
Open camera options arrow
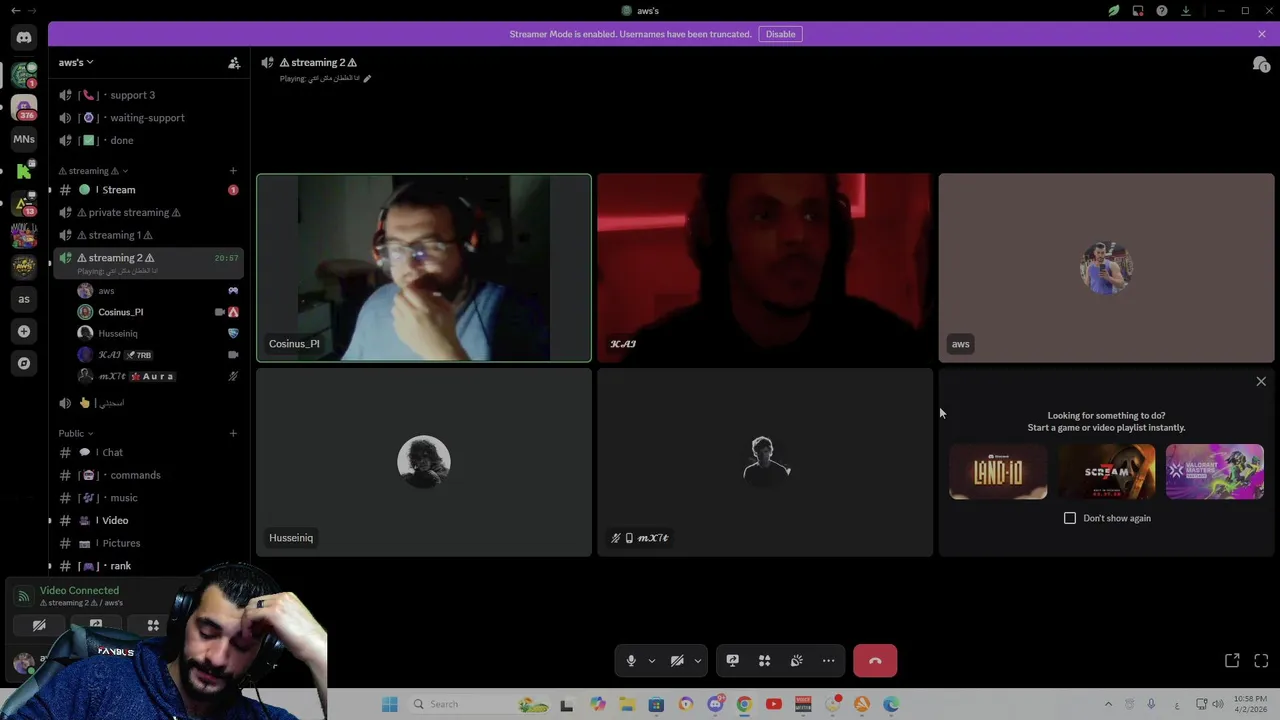point(697,661)
